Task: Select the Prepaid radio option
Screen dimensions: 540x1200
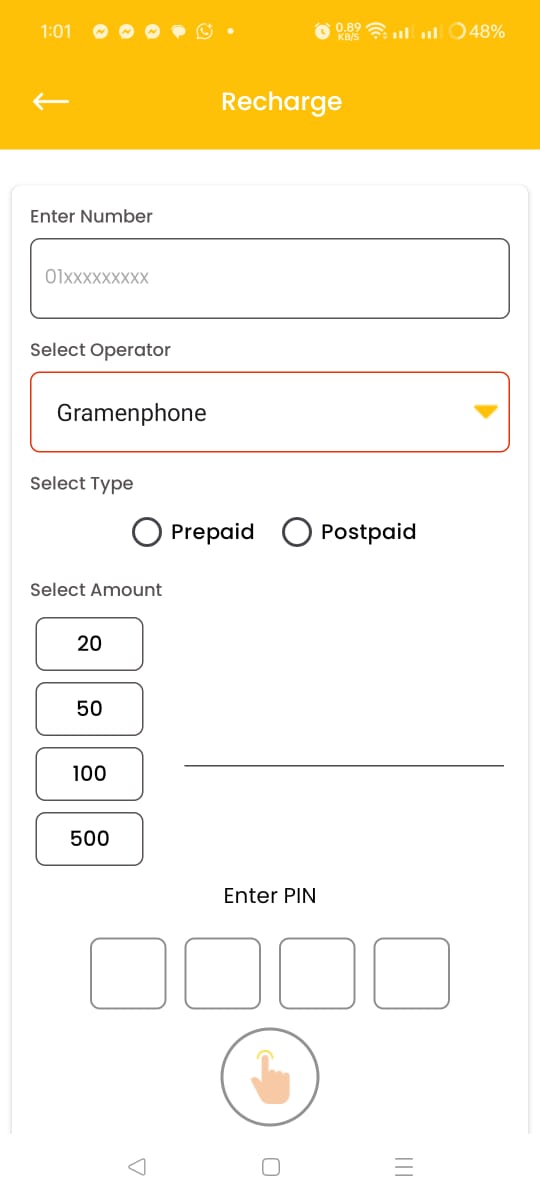Action: tap(193, 532)
